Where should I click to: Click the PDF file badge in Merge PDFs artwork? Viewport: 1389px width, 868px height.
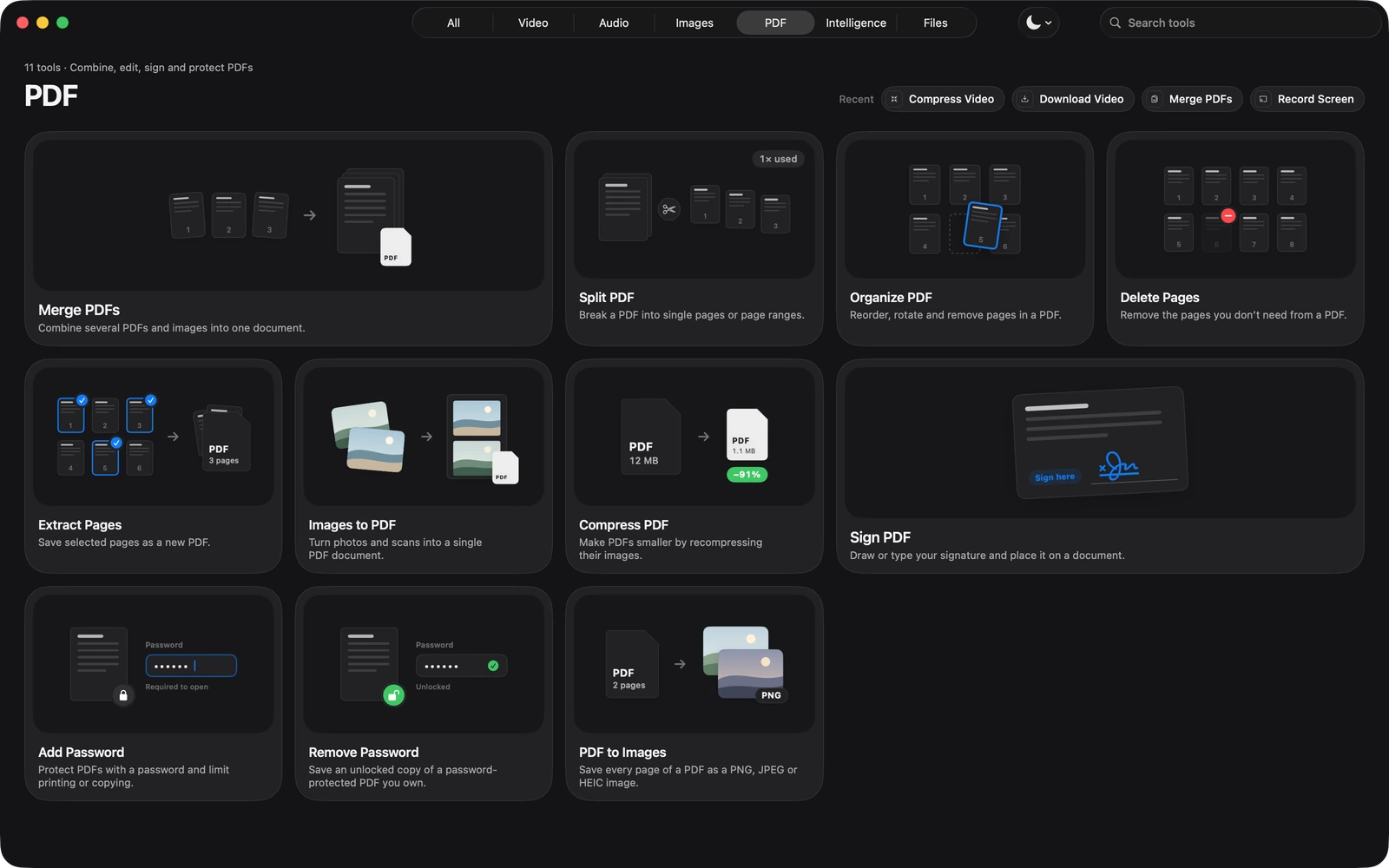(396, 247)
